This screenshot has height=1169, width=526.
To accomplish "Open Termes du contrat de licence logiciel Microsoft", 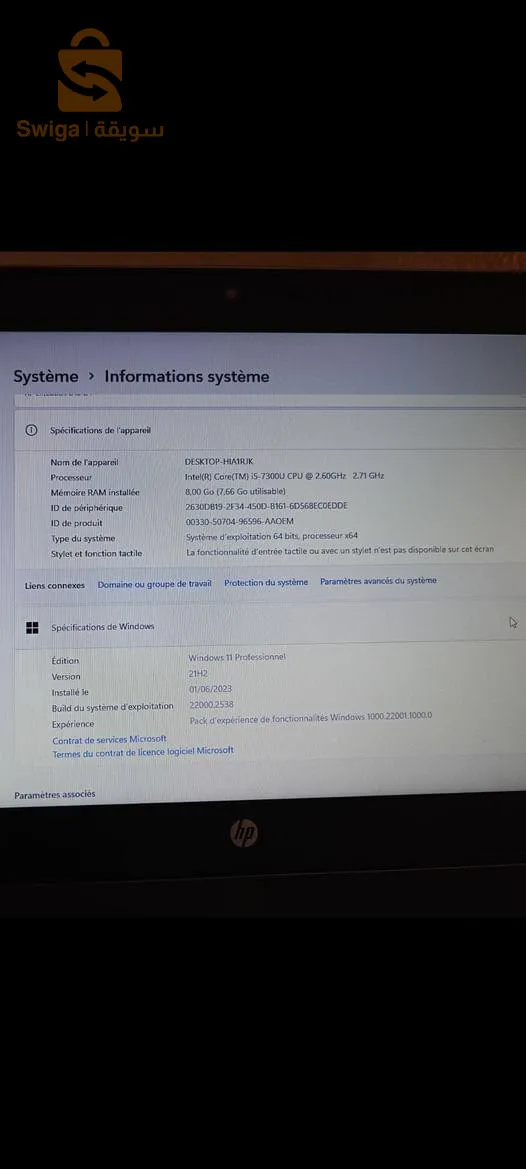I will point(143,752).
